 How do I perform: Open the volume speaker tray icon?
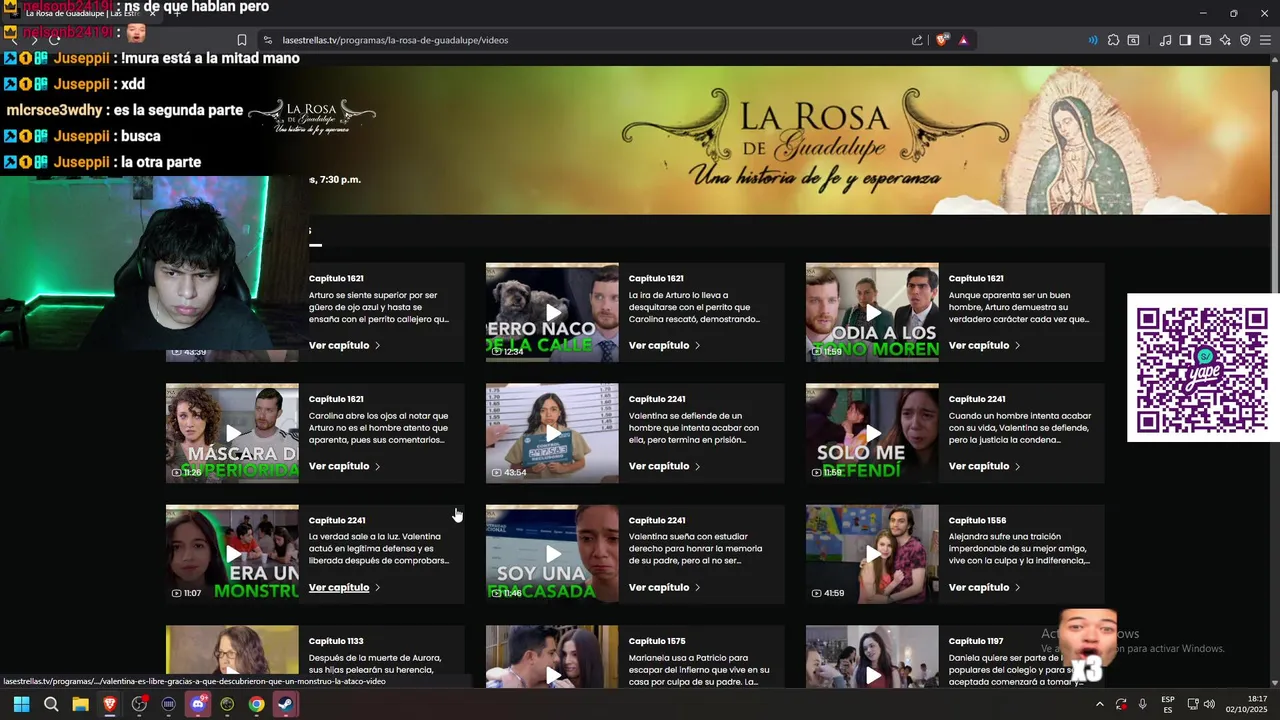coord(1209,704)
